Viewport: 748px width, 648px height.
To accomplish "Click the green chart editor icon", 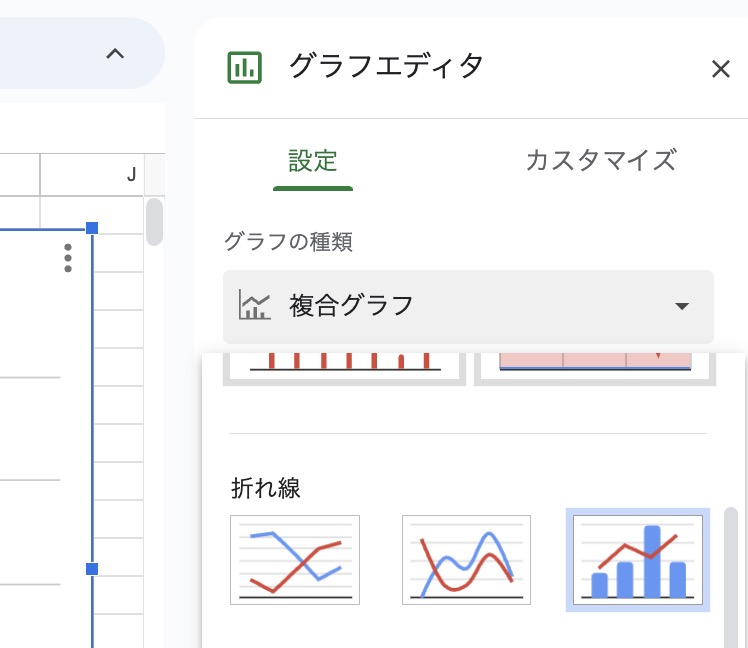I will coord(244,68).
